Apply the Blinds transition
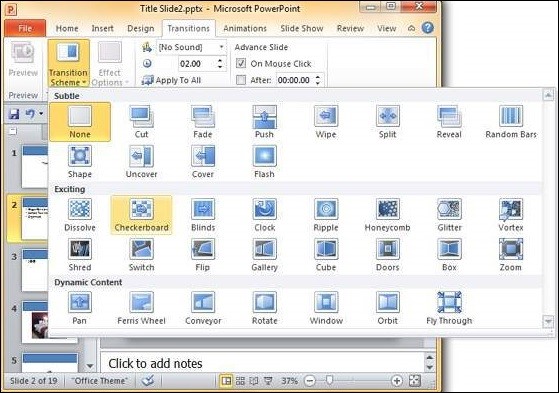This screenshot has width=559, height=393. 203,215
